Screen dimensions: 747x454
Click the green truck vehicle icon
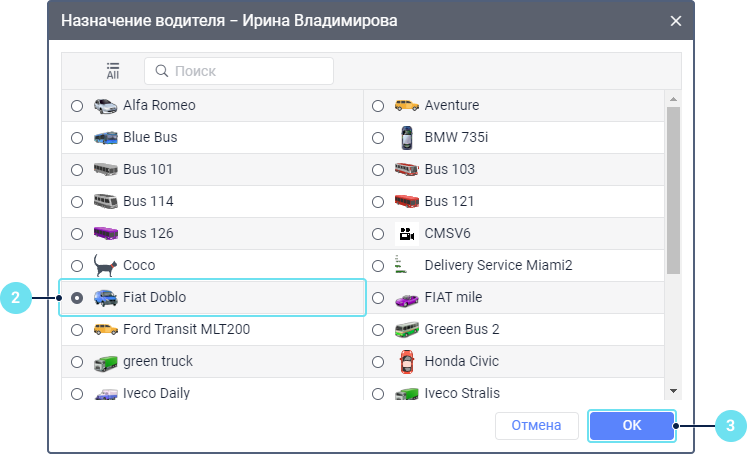tap(105, 363)
